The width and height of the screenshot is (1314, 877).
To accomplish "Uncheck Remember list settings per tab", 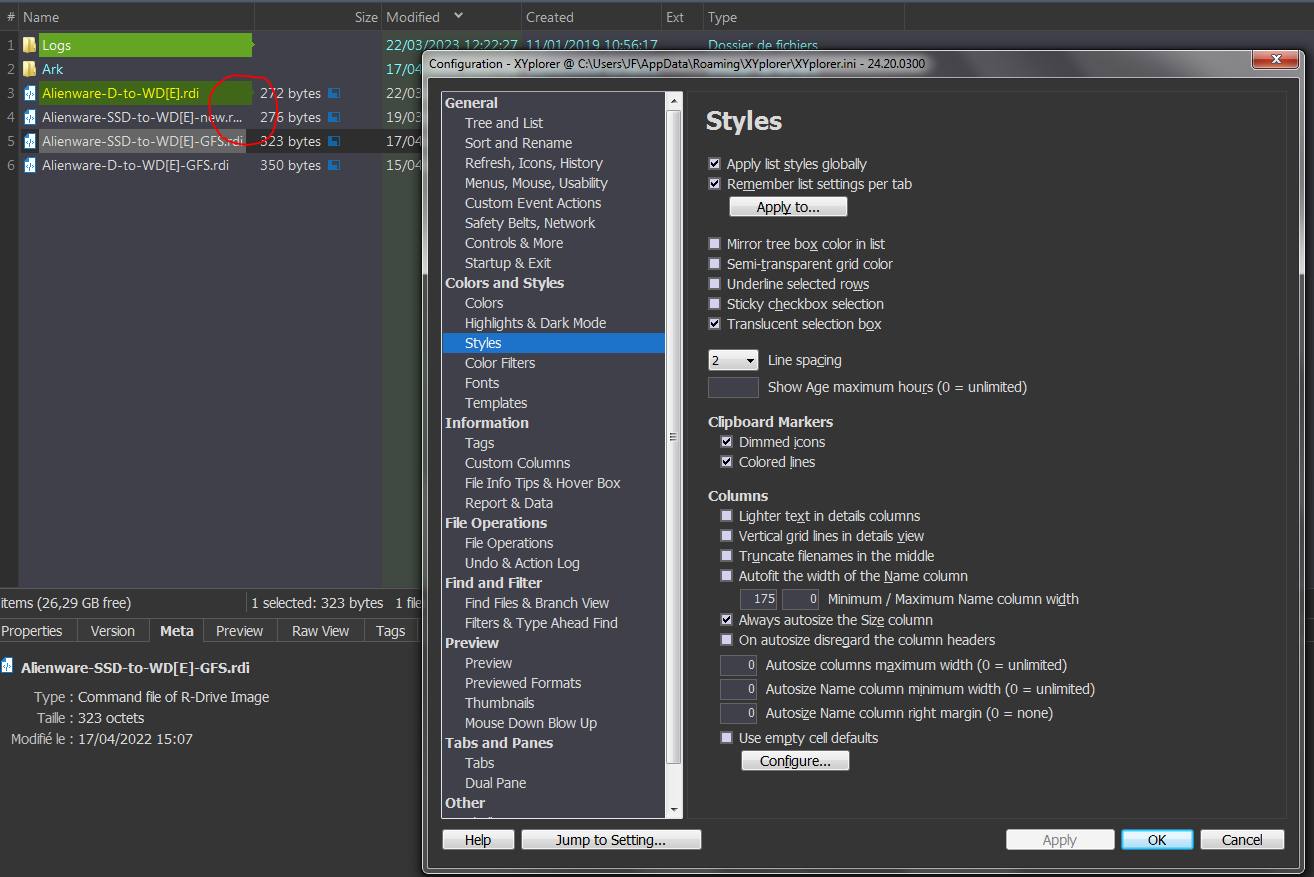I will (714, 184).
